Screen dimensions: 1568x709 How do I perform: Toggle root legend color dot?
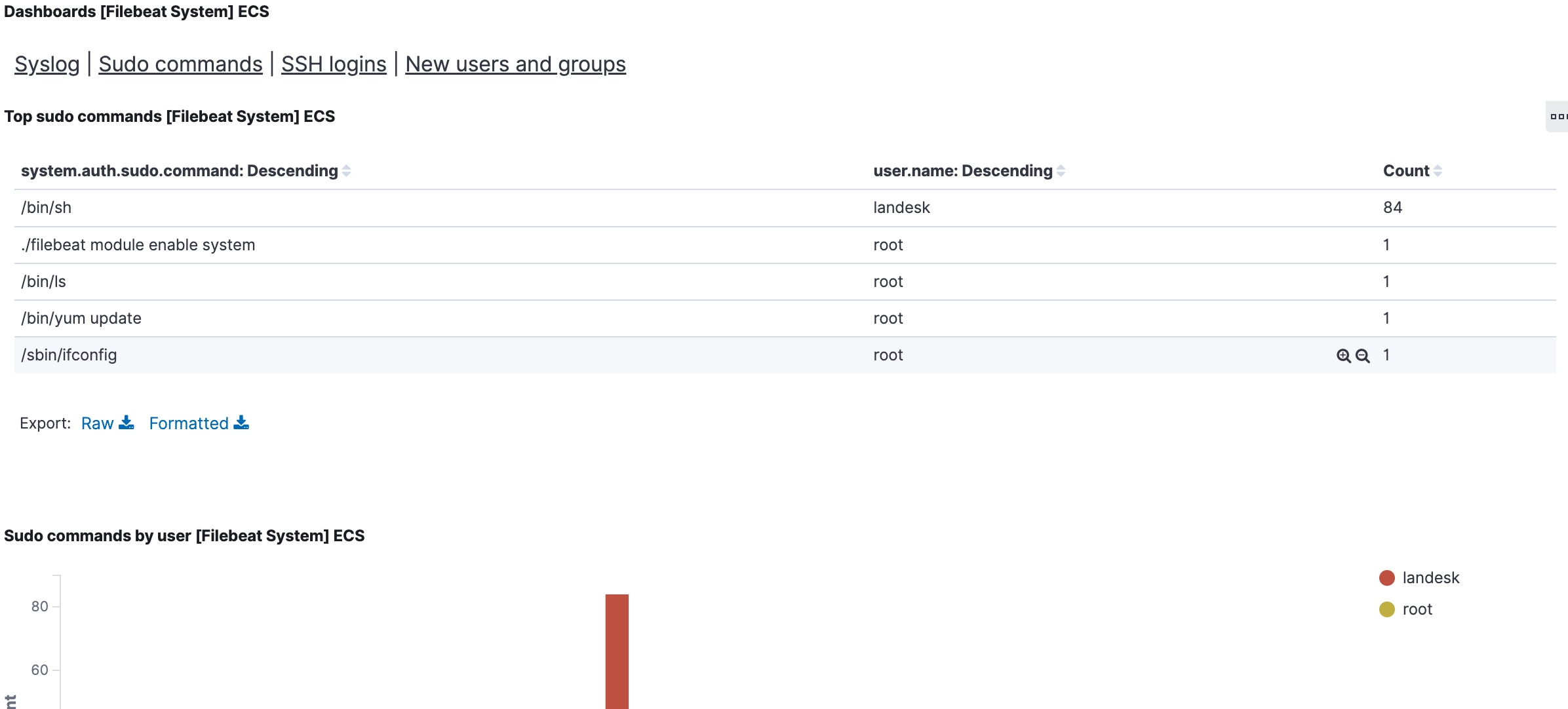1386,609
